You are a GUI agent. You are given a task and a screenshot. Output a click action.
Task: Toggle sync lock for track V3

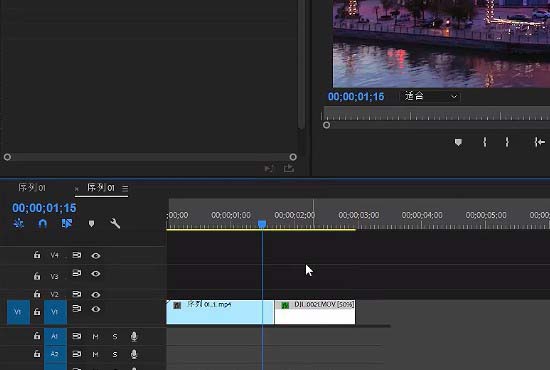pos(77,273)
